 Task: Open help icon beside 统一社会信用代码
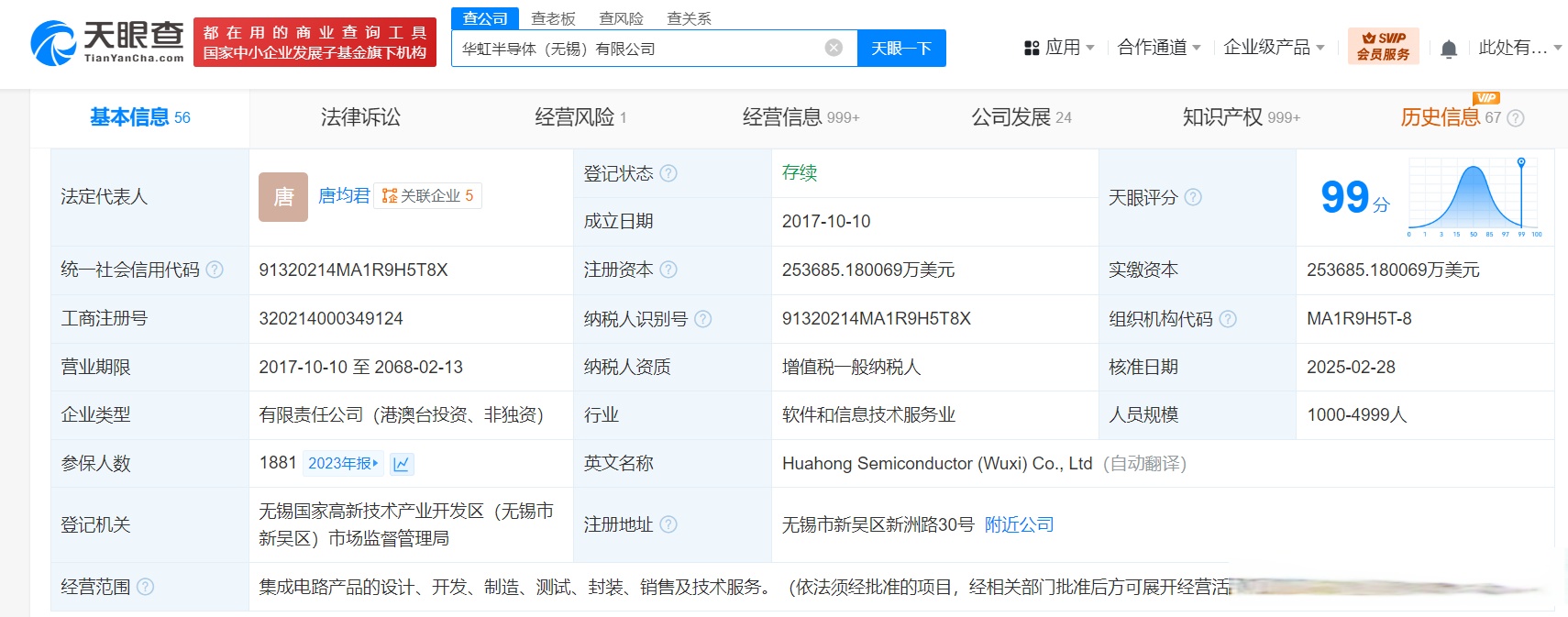pos(215,270)
